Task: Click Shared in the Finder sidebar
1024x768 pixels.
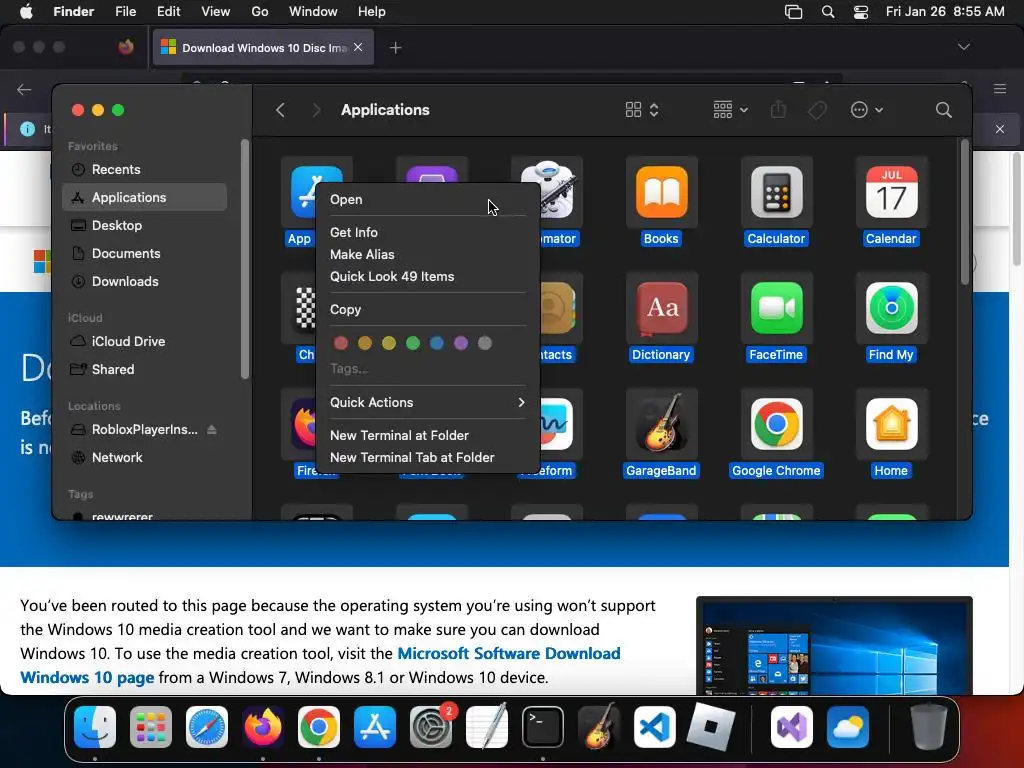Action: coord(144,370)
